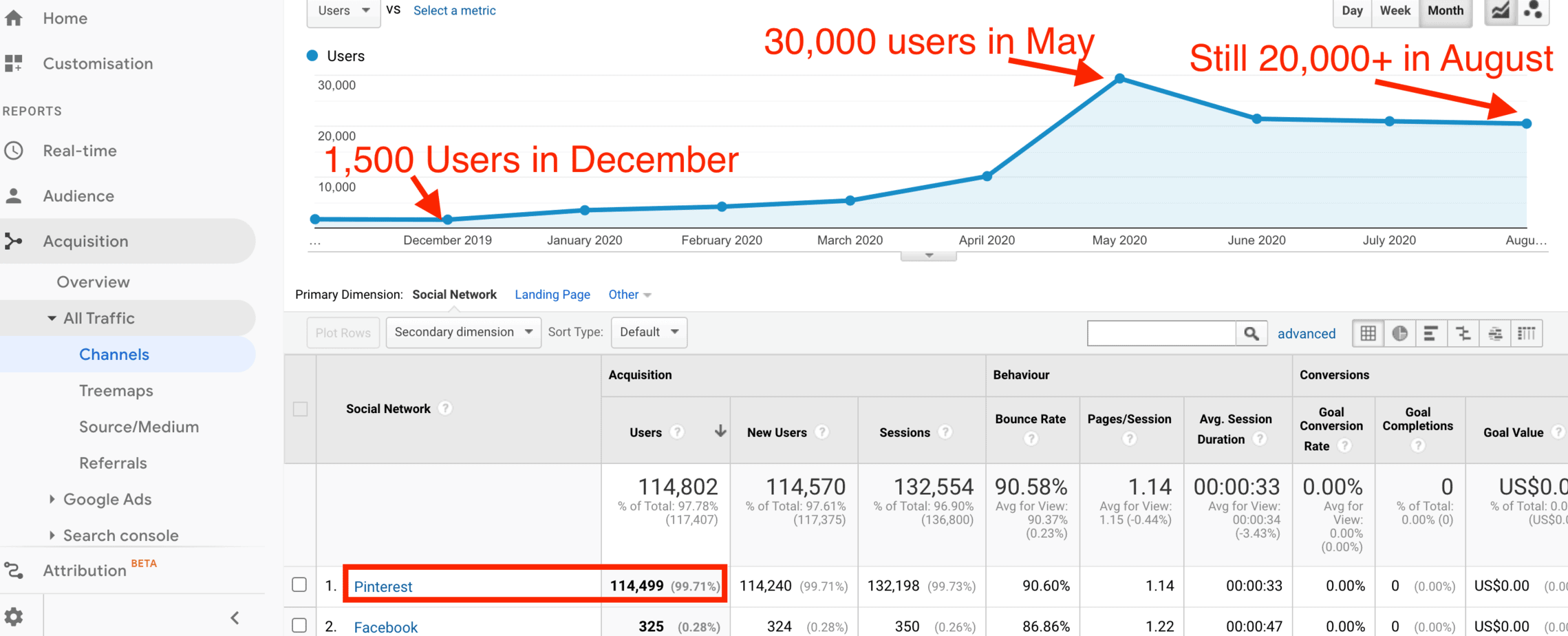Image resolution: width=1568 pixels, height=636 pixels.
Task: Select the Comparison view icon
Action: click(1463, 334)
